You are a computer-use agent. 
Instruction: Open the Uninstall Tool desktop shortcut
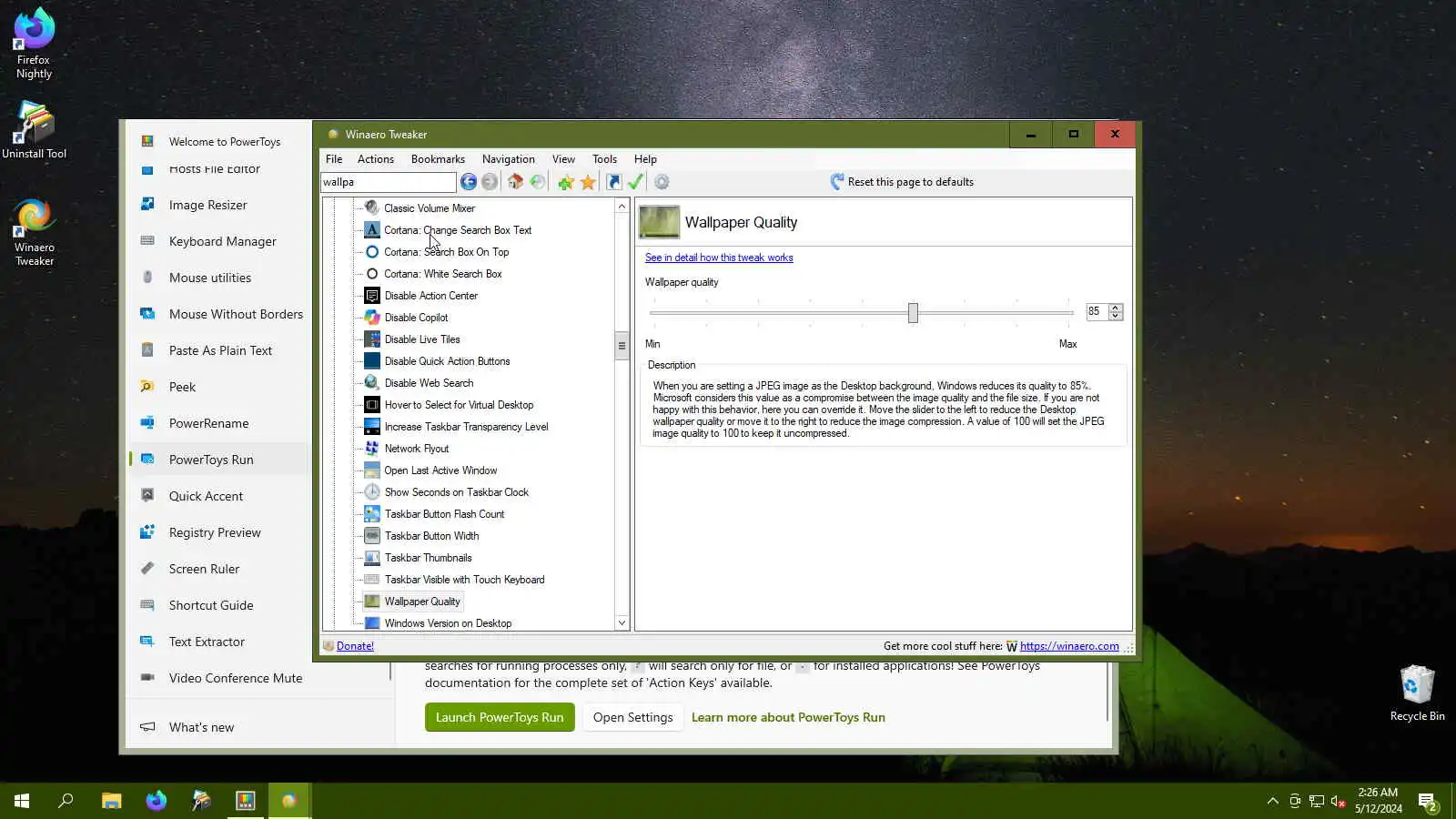pos(35,130)
